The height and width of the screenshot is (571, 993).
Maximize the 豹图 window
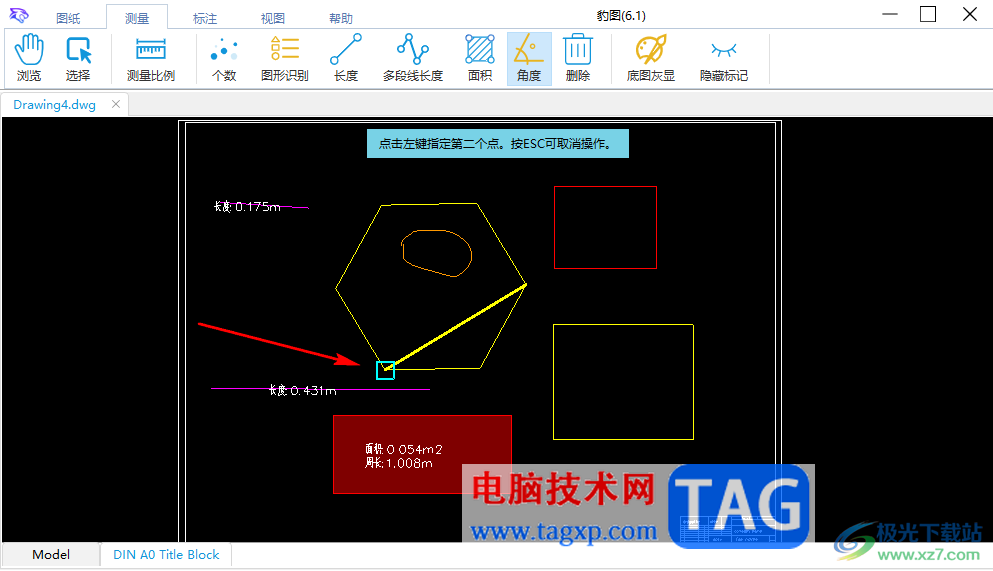point(928,15)
